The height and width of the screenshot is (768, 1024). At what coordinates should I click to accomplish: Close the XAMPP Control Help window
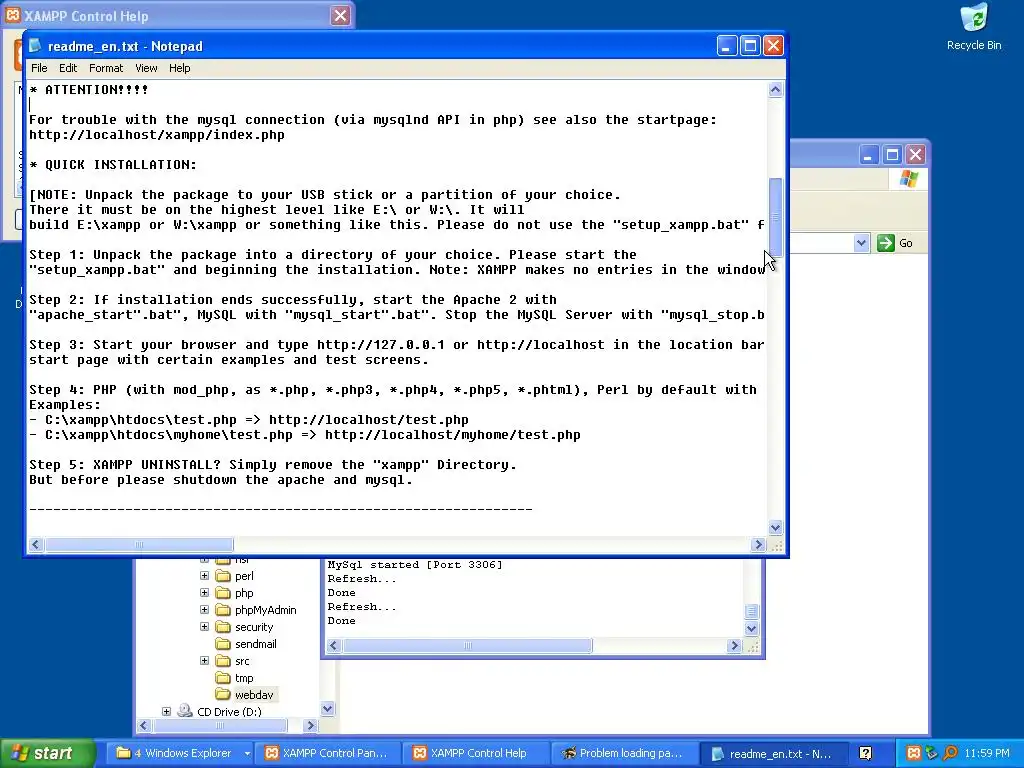pos(340,16)
